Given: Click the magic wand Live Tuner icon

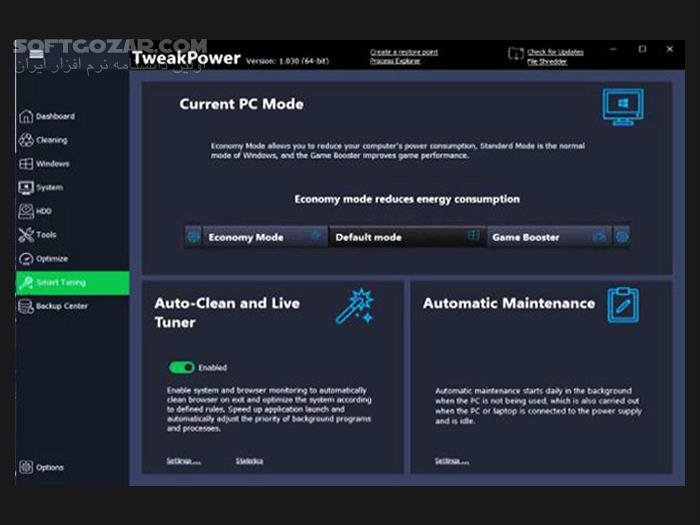Looking at the screenshot, I should [355, 306].
